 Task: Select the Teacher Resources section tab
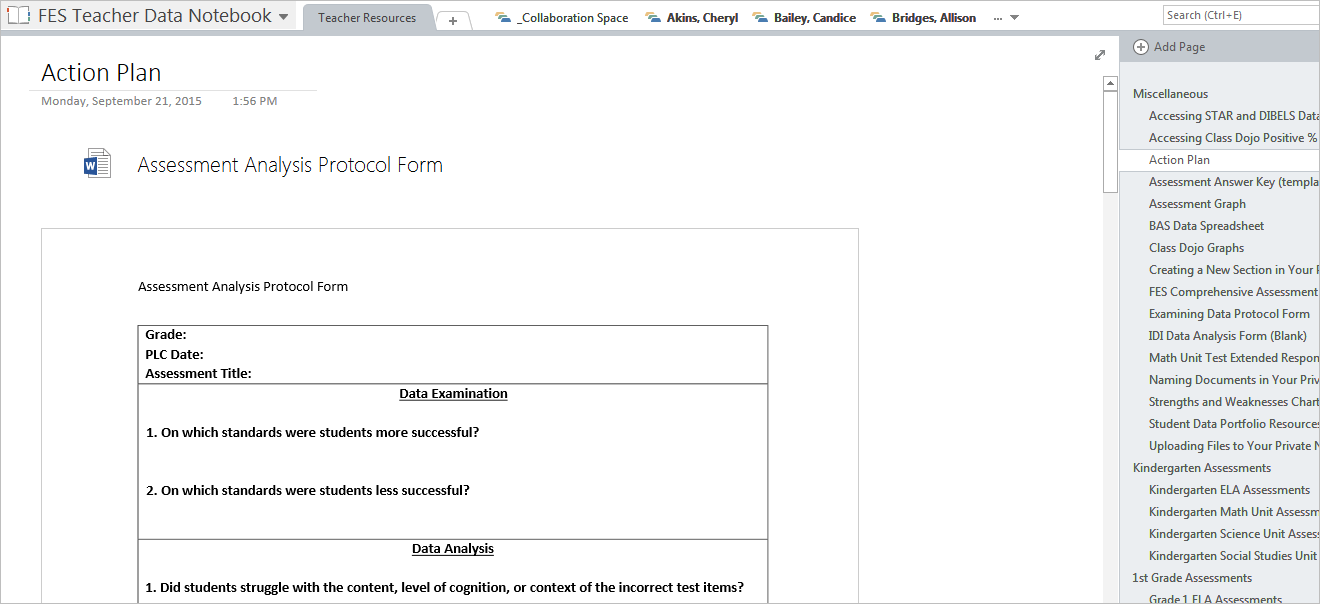367,18
